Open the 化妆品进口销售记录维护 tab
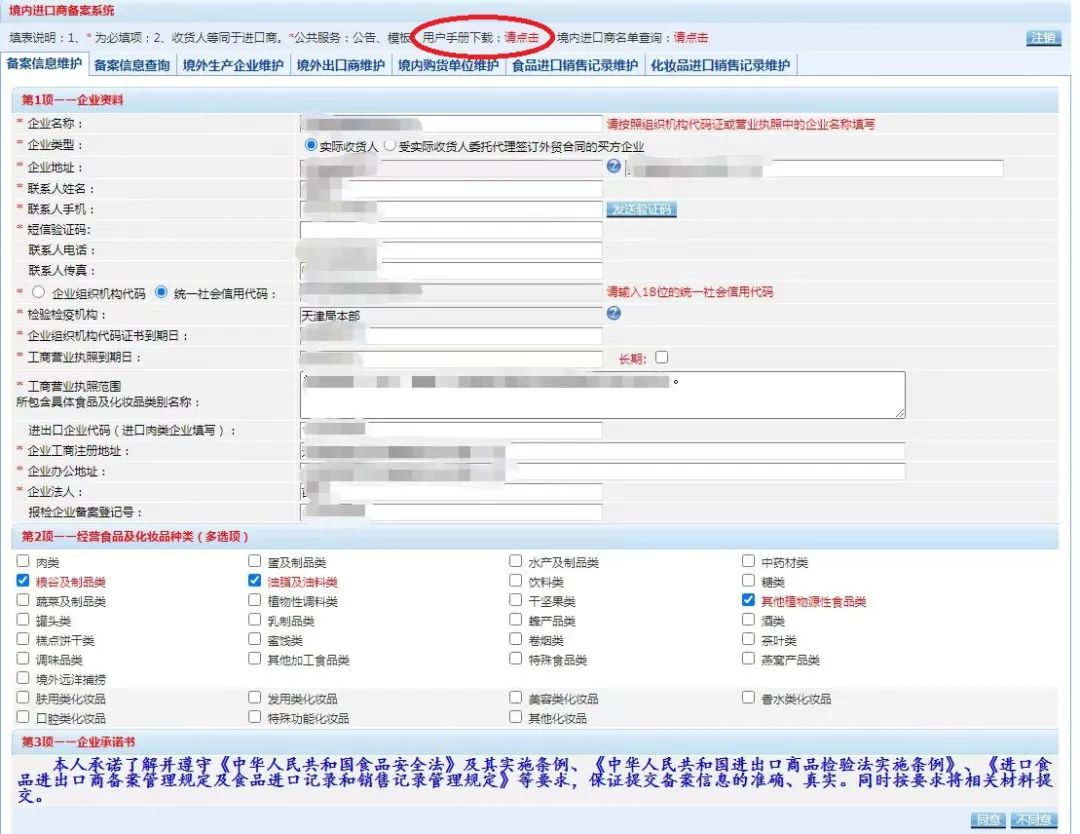Image resolution: width=1080 pixels, height=834 pixels. pyautogui.click(x=720, y=66)
